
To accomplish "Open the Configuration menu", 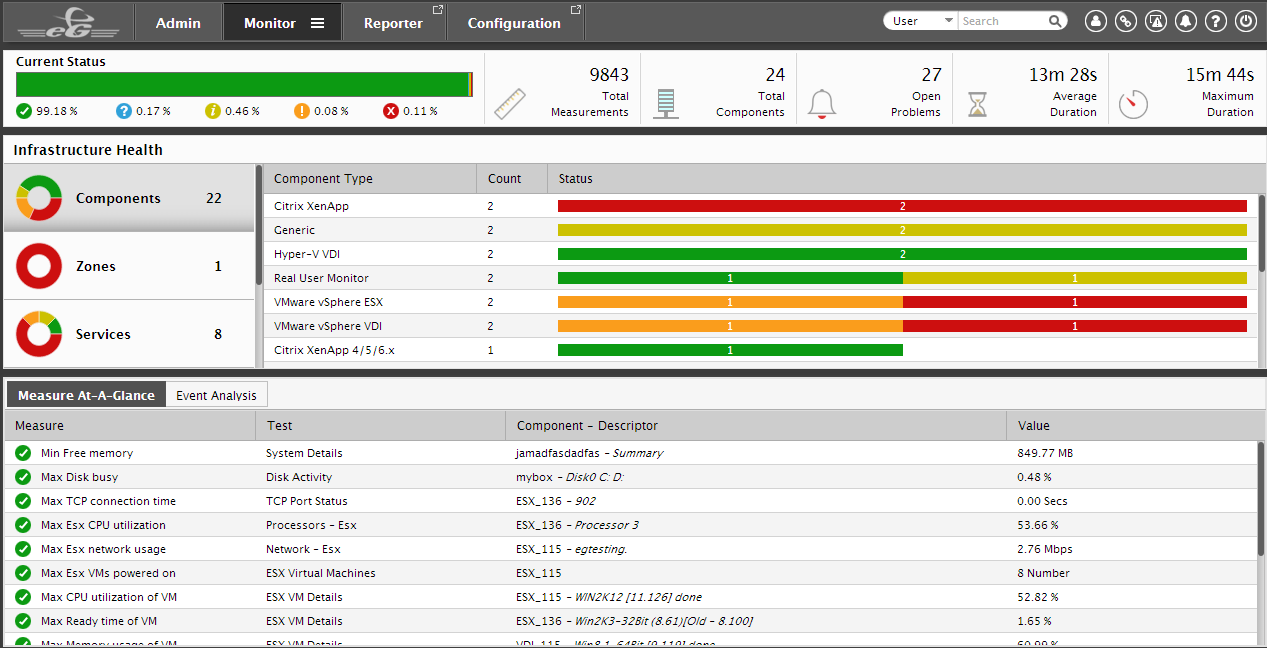I will click(x=515, y=22).
